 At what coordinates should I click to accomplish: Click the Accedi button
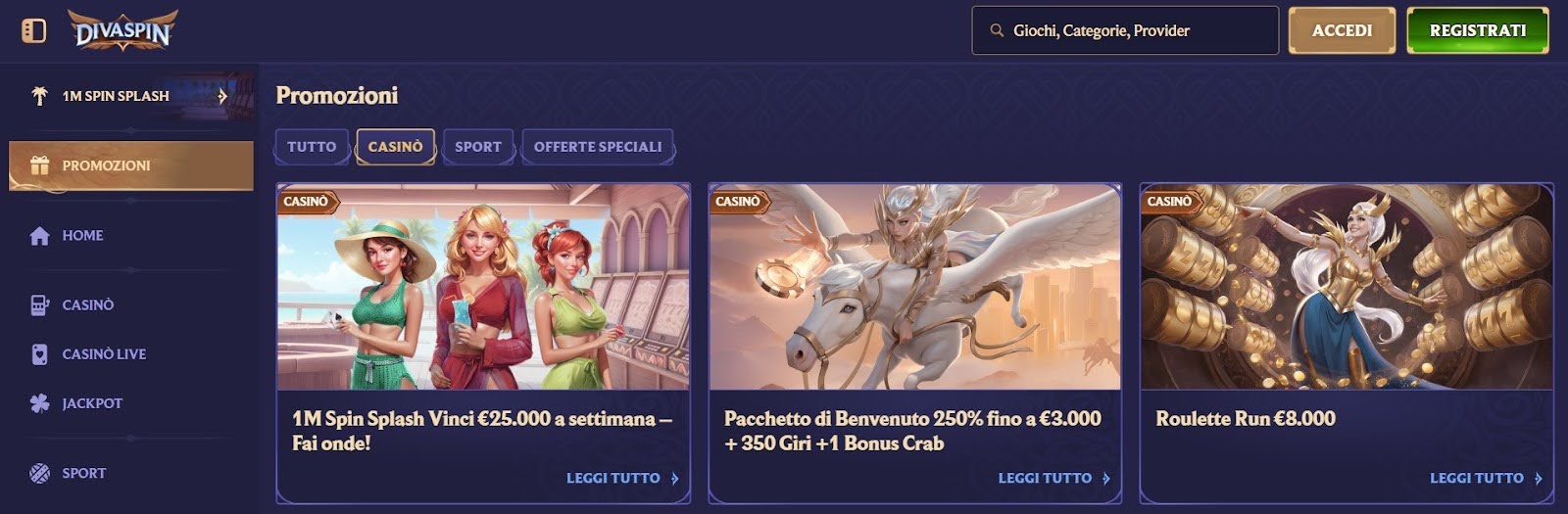[1342, 30]
